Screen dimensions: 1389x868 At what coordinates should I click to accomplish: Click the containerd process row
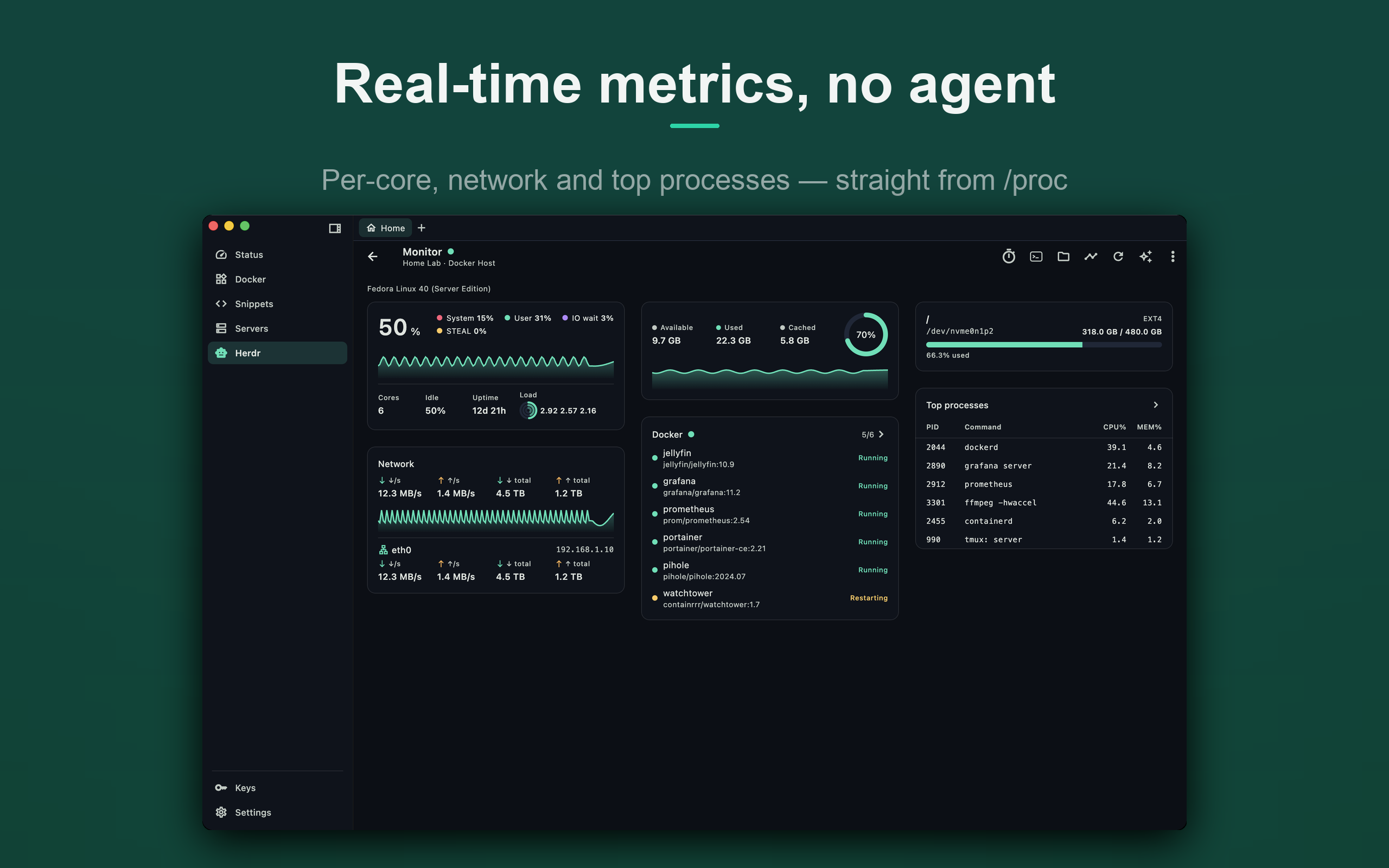click(1043, 521)
